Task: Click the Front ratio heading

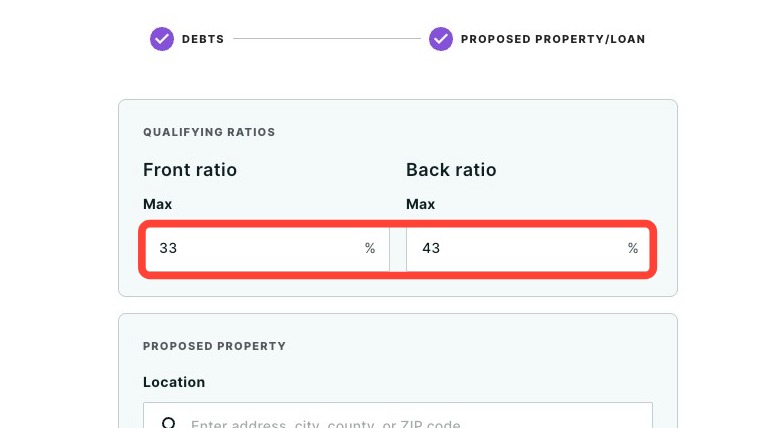Action: (190, 170)
